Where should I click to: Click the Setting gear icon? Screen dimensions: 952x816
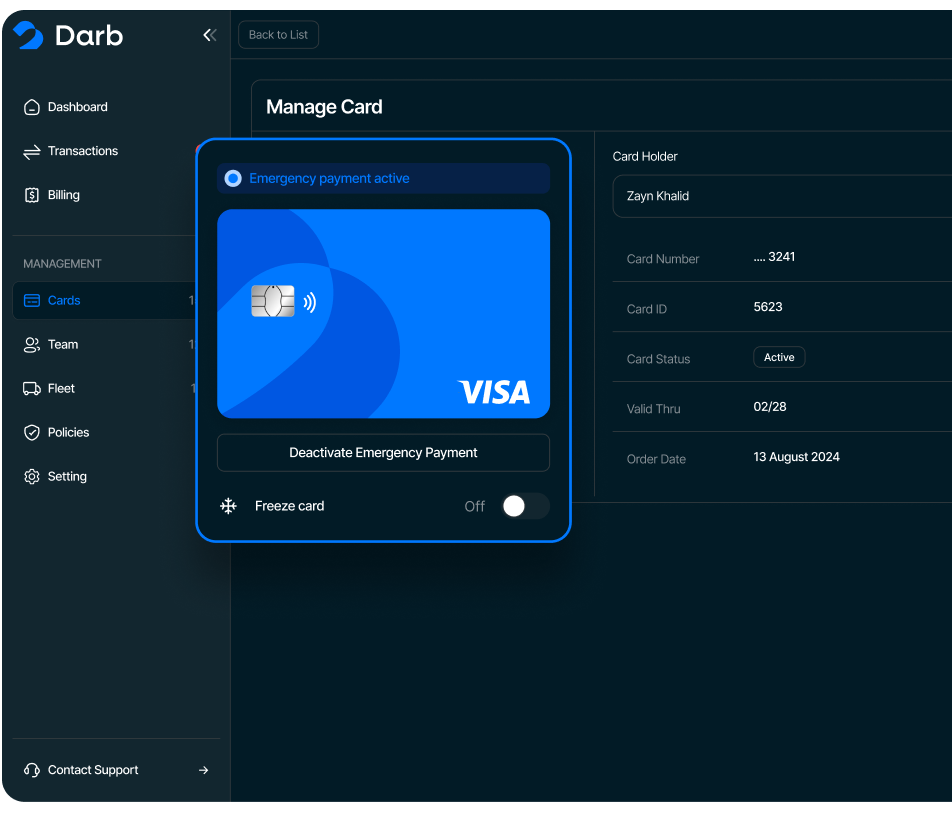[x=32, y=476]
